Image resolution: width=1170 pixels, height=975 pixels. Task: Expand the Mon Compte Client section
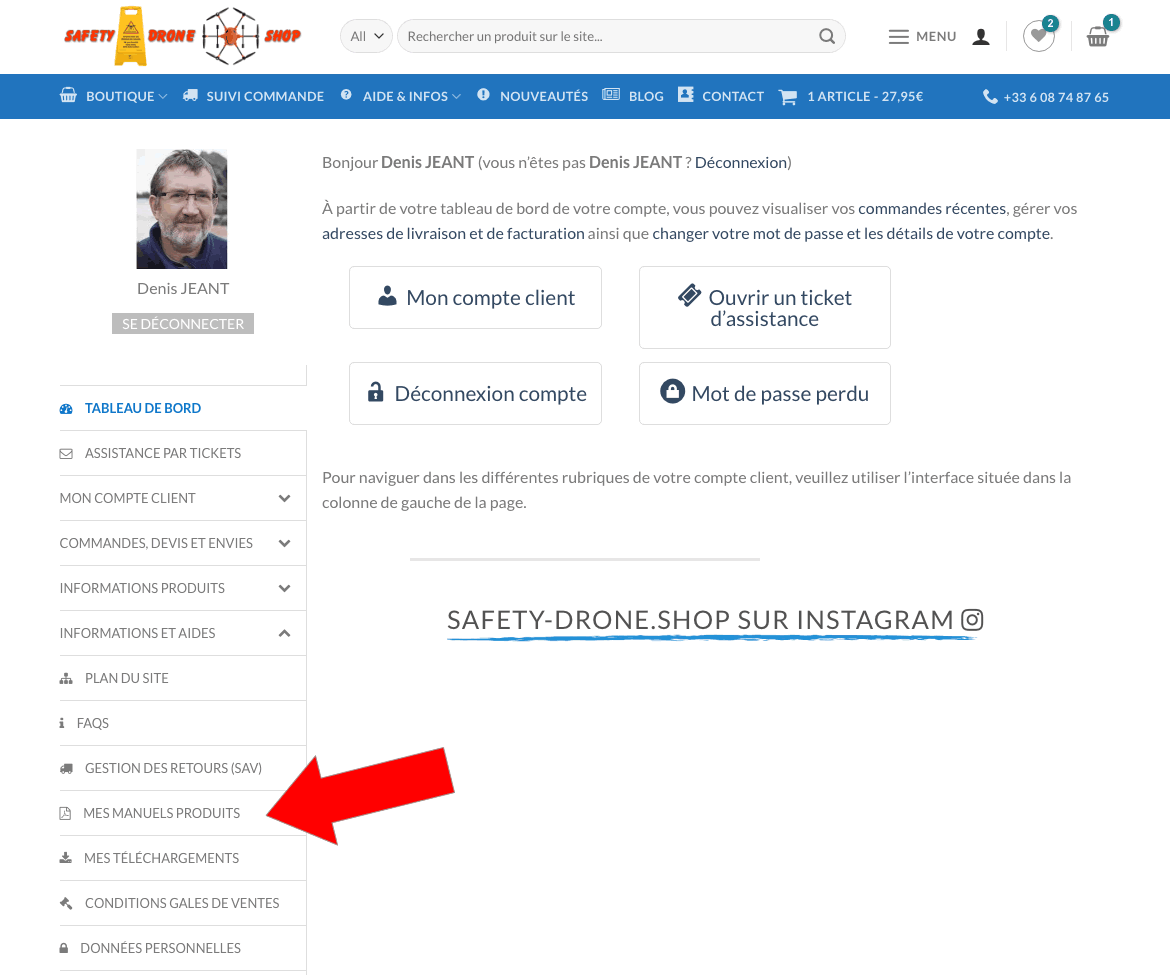coord(284,498)
